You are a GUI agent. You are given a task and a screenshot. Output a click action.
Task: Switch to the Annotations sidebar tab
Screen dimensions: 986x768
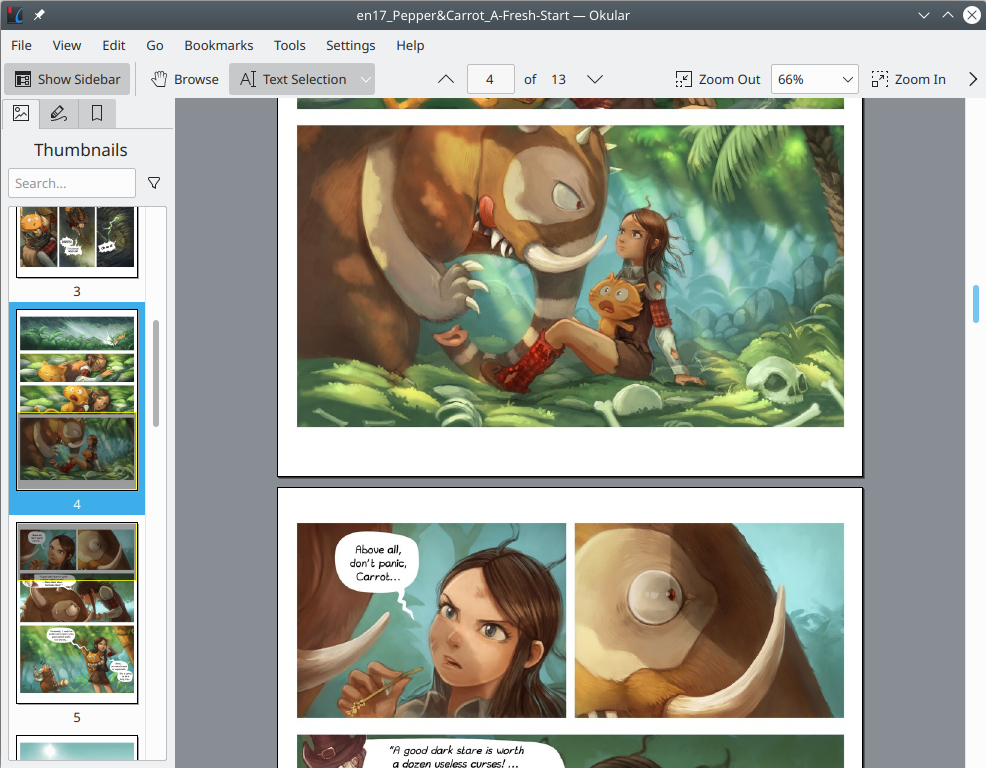(x=58, y=113)
